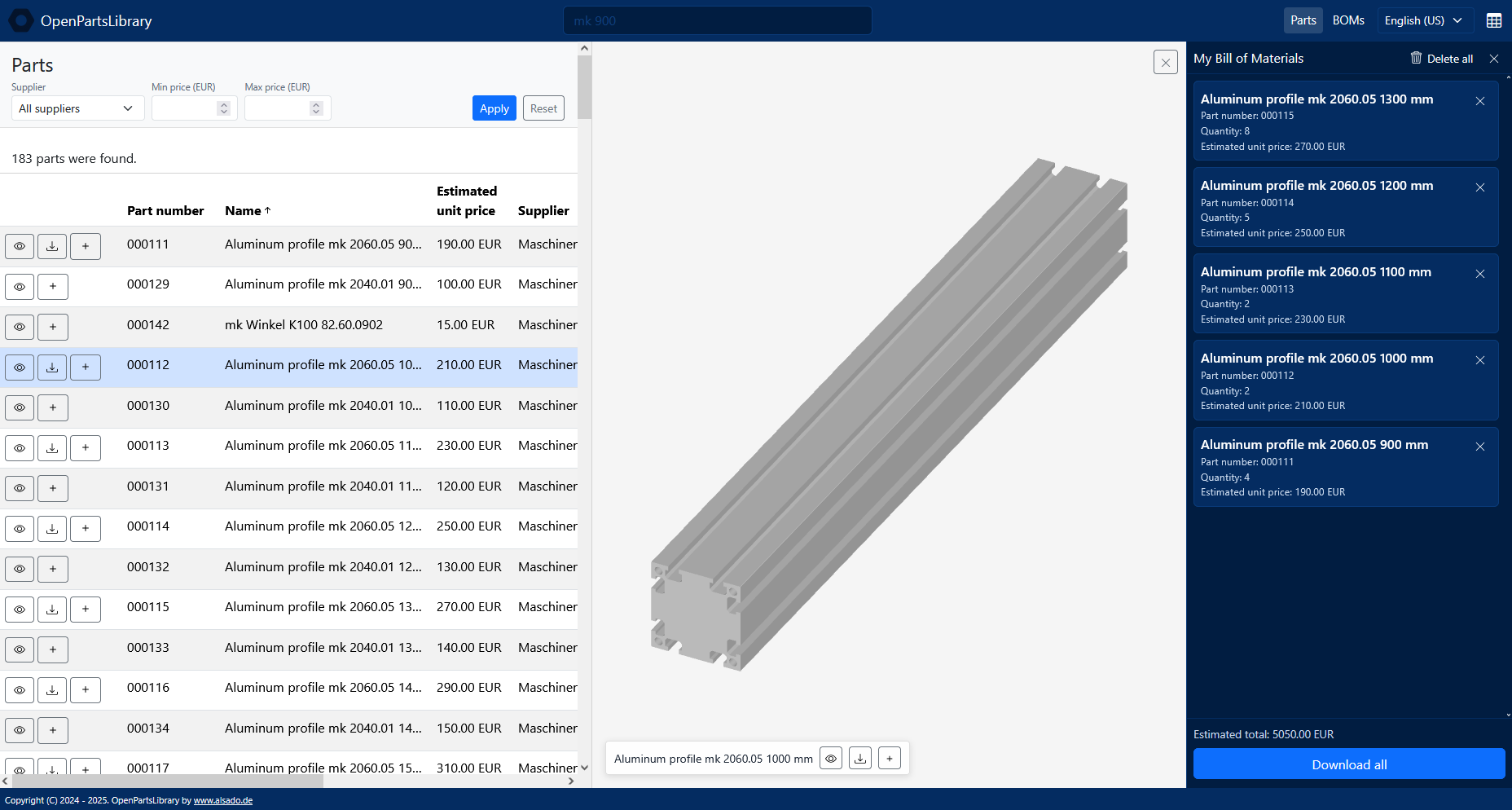The width and height of the screenshot is (1512, 810).
Task: Switch to the BOMs tab
Action: [x=1348, y=20]
